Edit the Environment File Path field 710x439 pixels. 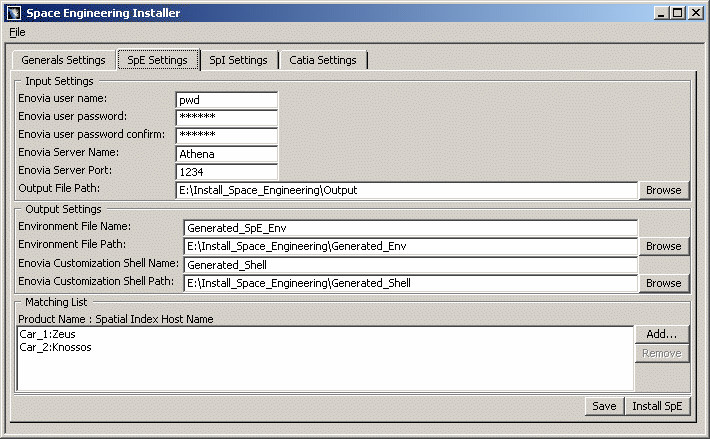coord(411,246)
